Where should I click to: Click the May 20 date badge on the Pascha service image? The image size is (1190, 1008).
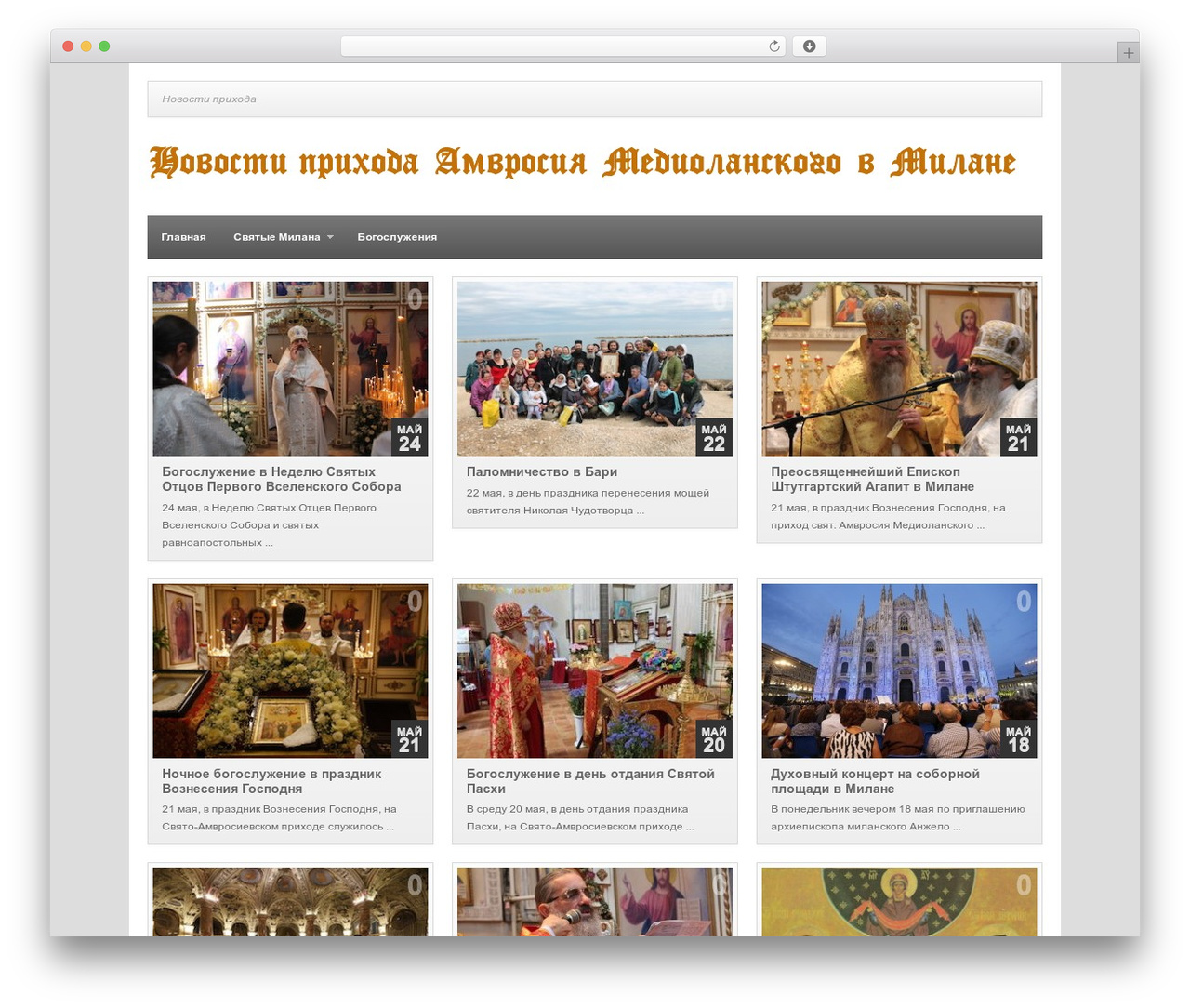click(714, 739)
